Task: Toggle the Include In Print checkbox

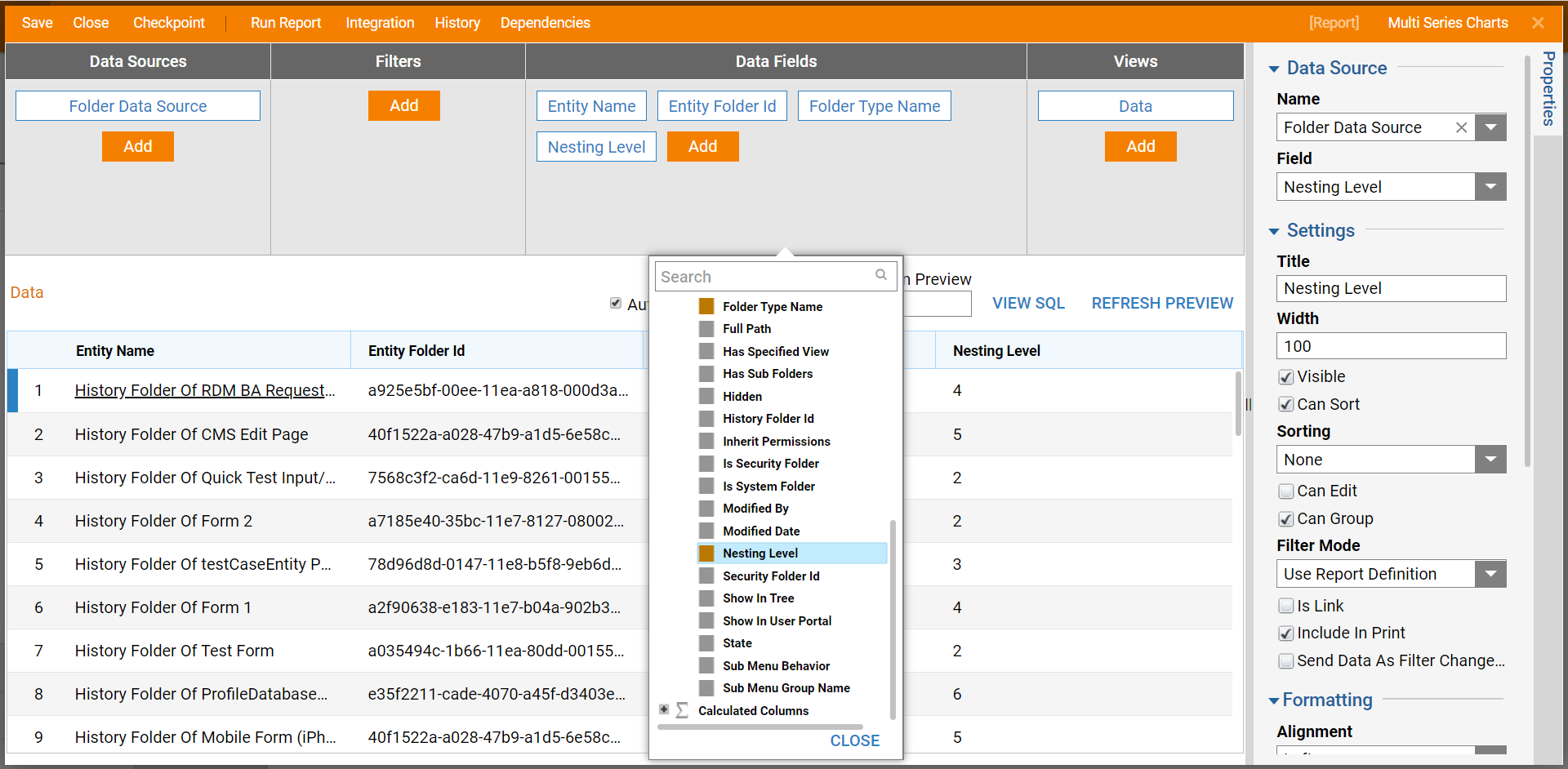Action: coord(1286,633)
